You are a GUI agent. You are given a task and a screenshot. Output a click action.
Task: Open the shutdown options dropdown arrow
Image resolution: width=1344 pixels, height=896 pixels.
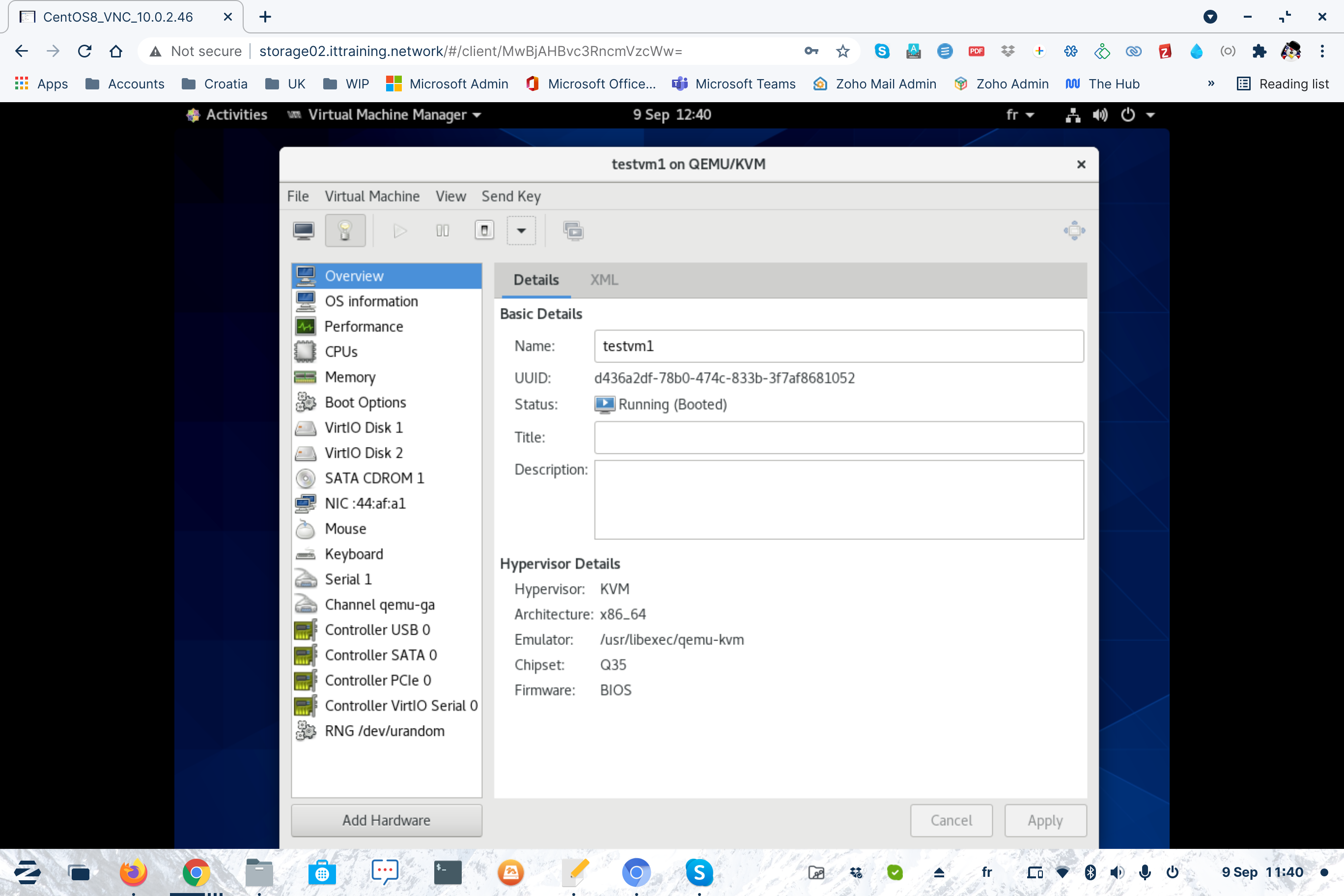pyautogui.click(x=521, y=231)
